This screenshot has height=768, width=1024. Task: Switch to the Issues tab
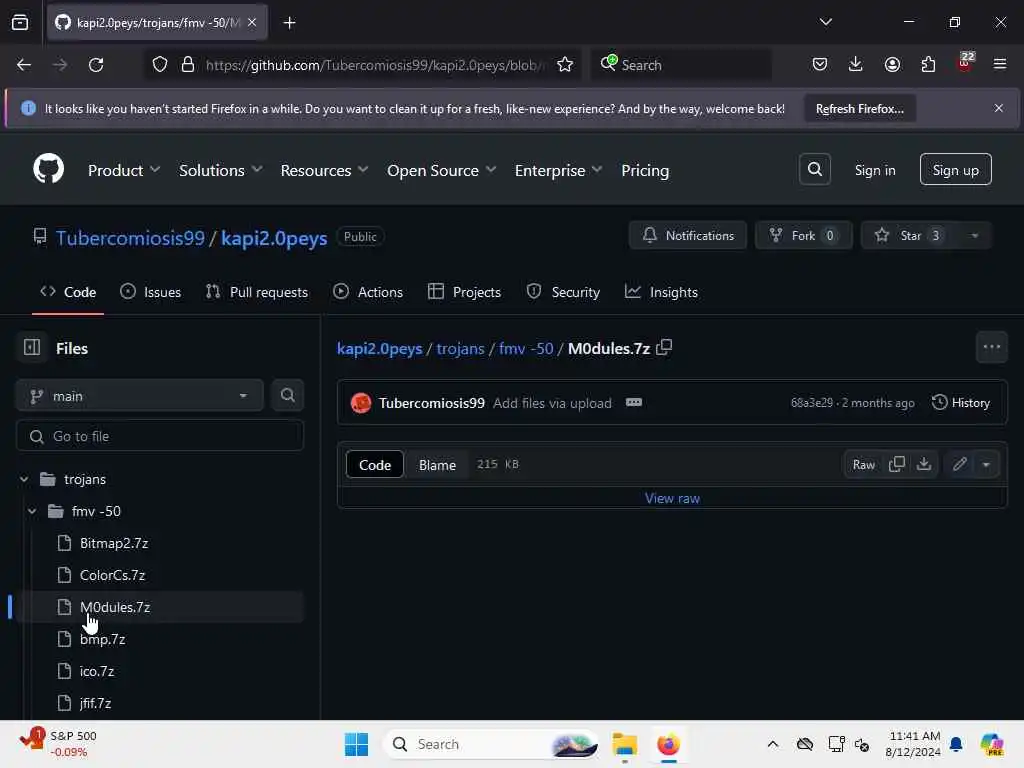tap(150, 292)
